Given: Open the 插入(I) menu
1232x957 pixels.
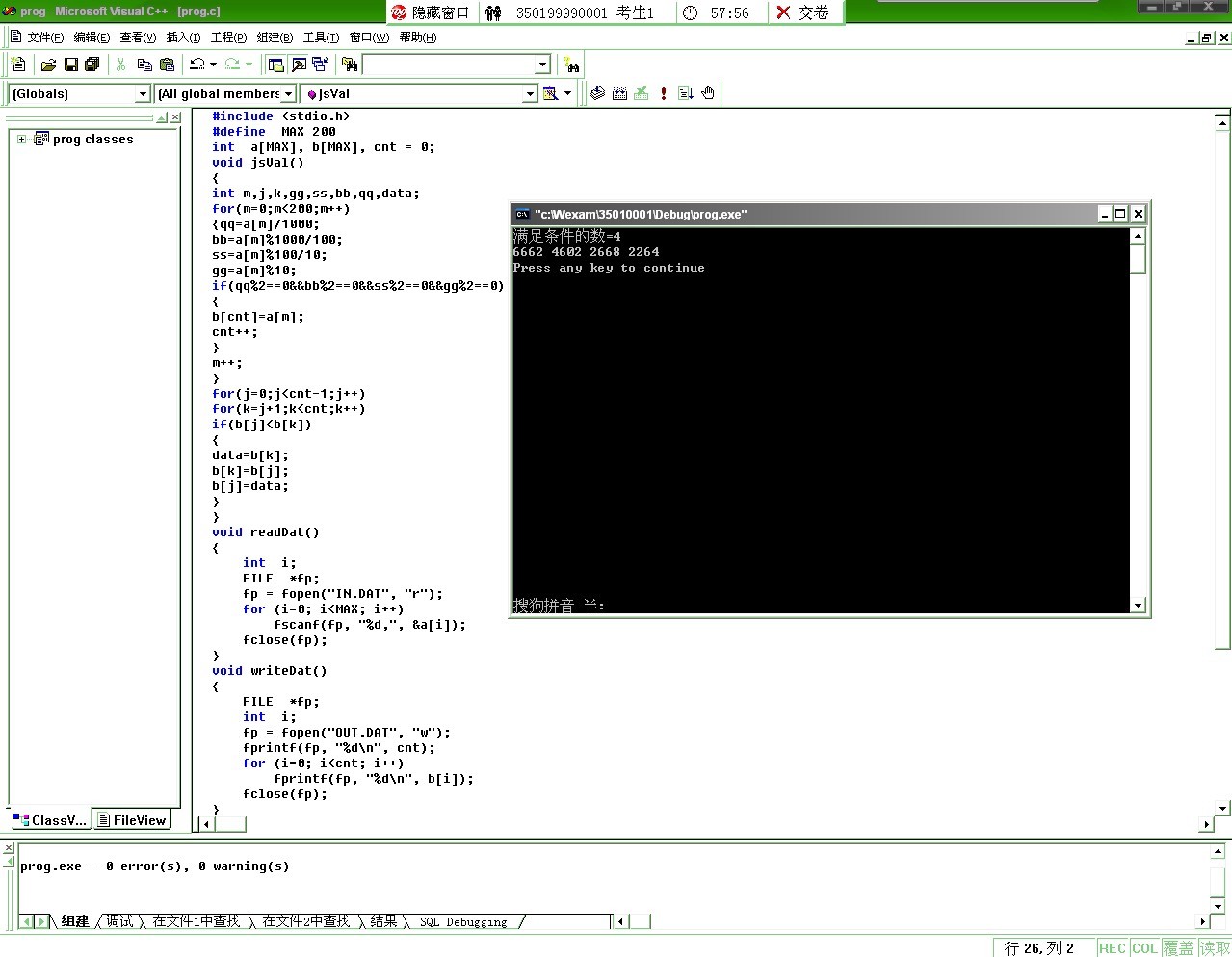Looking at the screenshot, I should pos(183,38).
